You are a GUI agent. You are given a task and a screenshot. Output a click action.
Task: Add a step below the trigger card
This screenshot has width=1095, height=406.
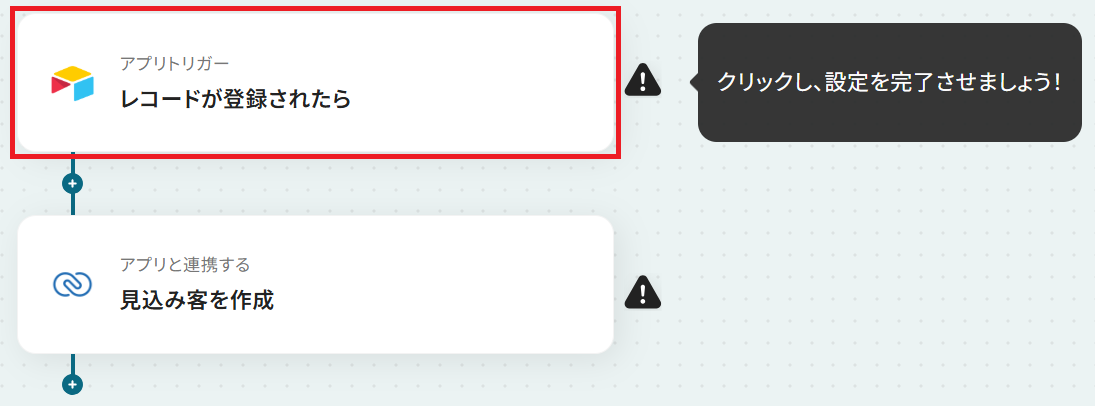(x=72, y=184)
